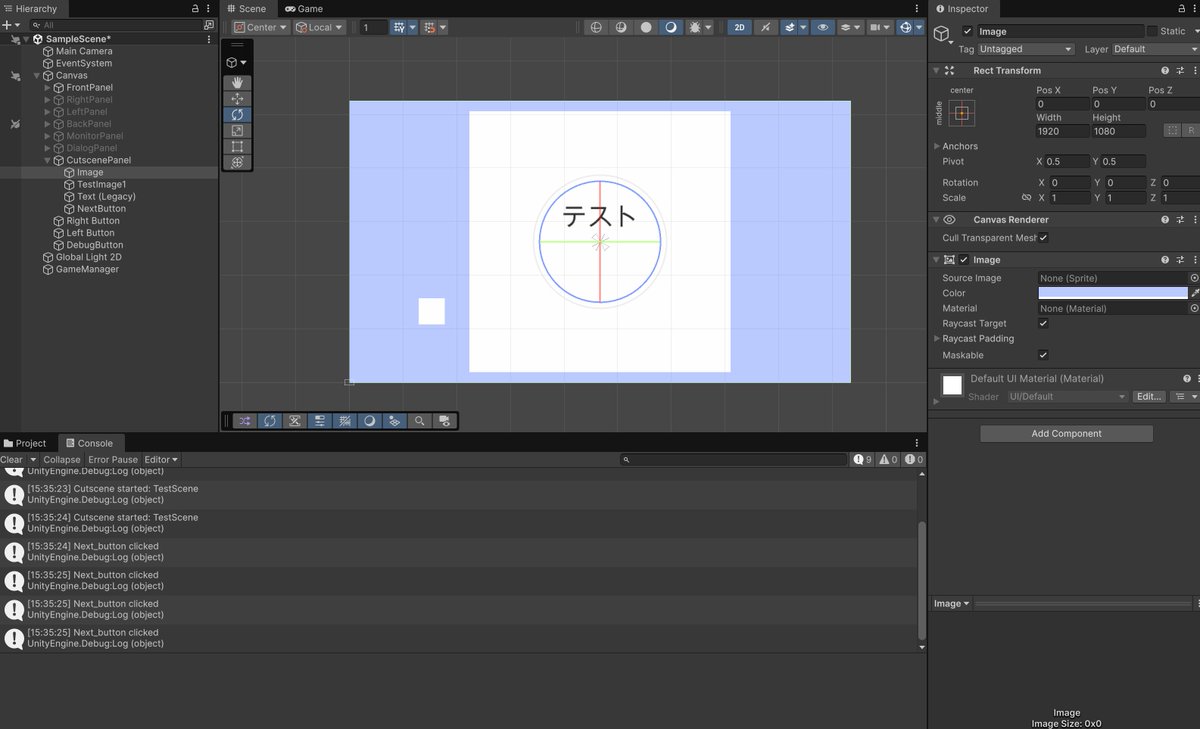Select the Scale tool
The image size is (1200, 729).
coord(237,130)
